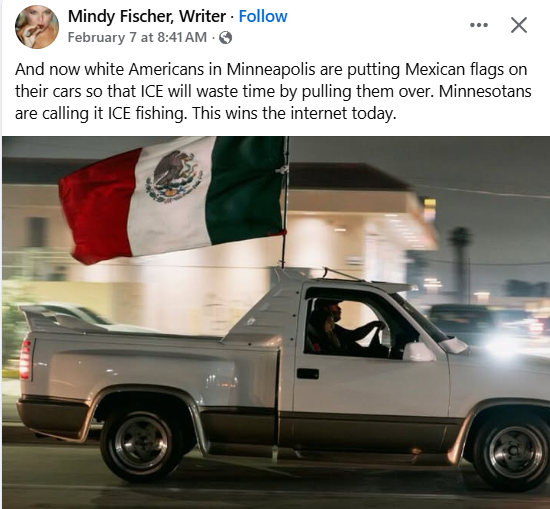550x509 pixels.
Task: Click the red stripe of the flag
Action: [x=99, y=207]
